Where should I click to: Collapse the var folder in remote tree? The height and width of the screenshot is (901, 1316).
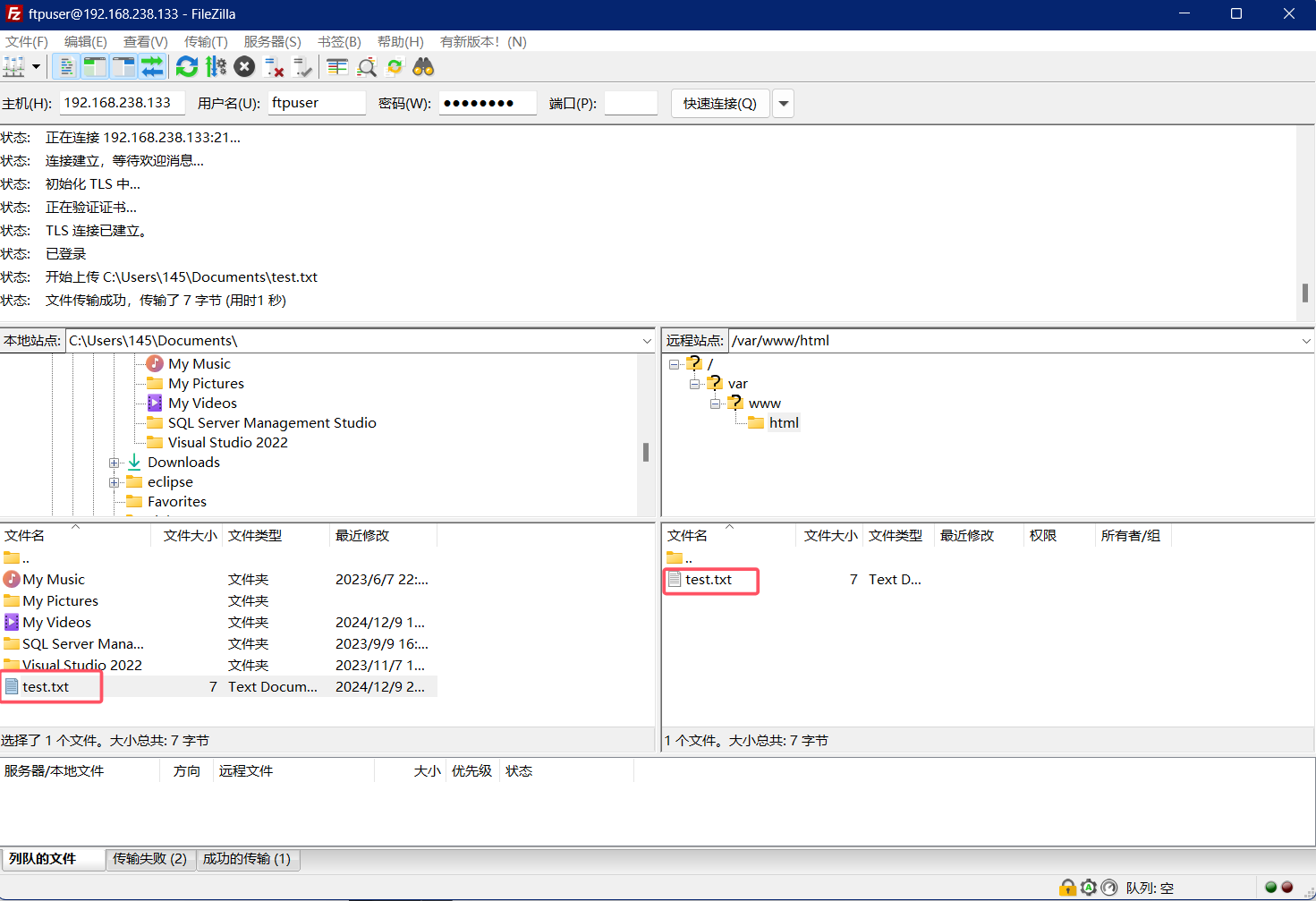pos(695,384)
